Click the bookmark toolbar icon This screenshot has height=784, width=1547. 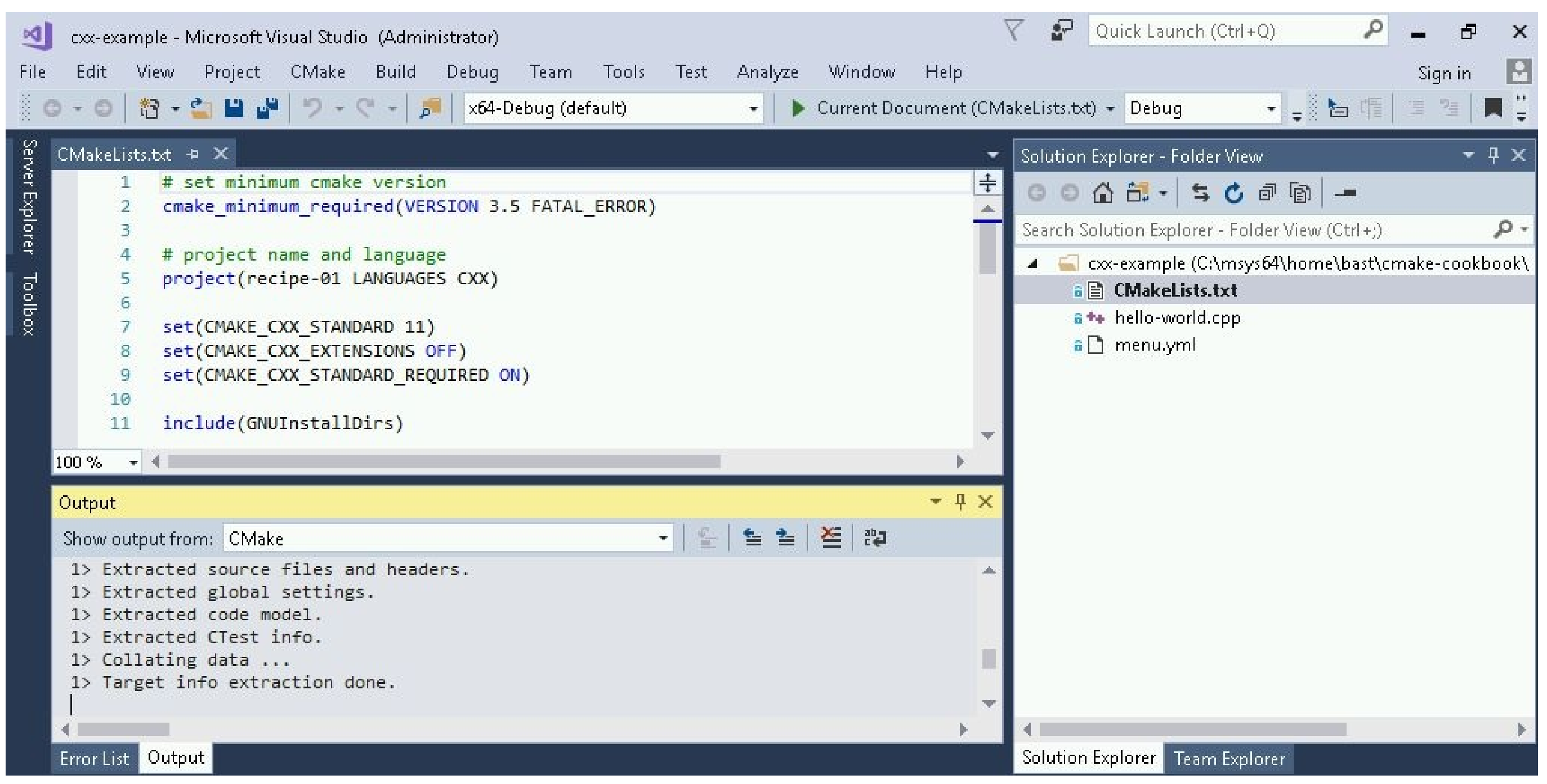point(1492,108)
